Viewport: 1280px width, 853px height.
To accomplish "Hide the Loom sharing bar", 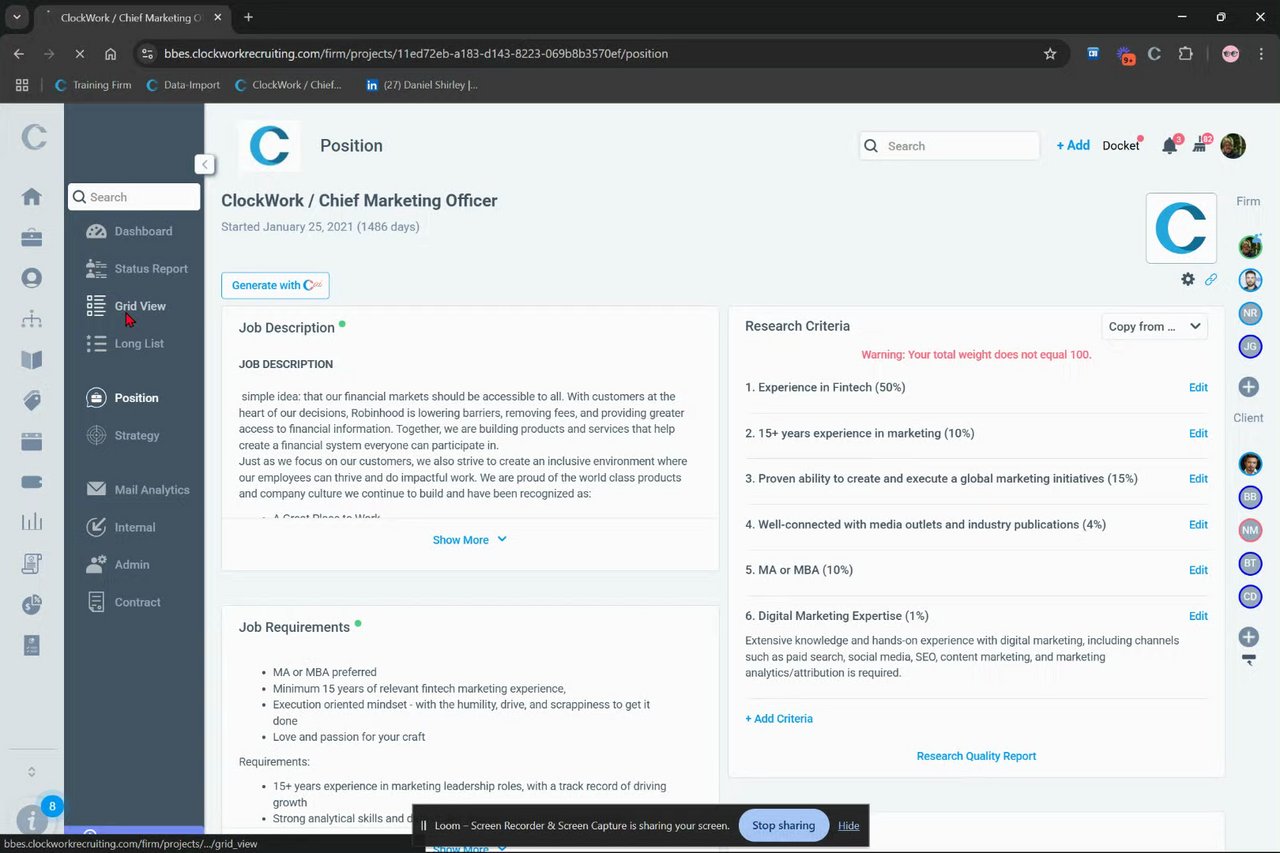I will [848, 826].
